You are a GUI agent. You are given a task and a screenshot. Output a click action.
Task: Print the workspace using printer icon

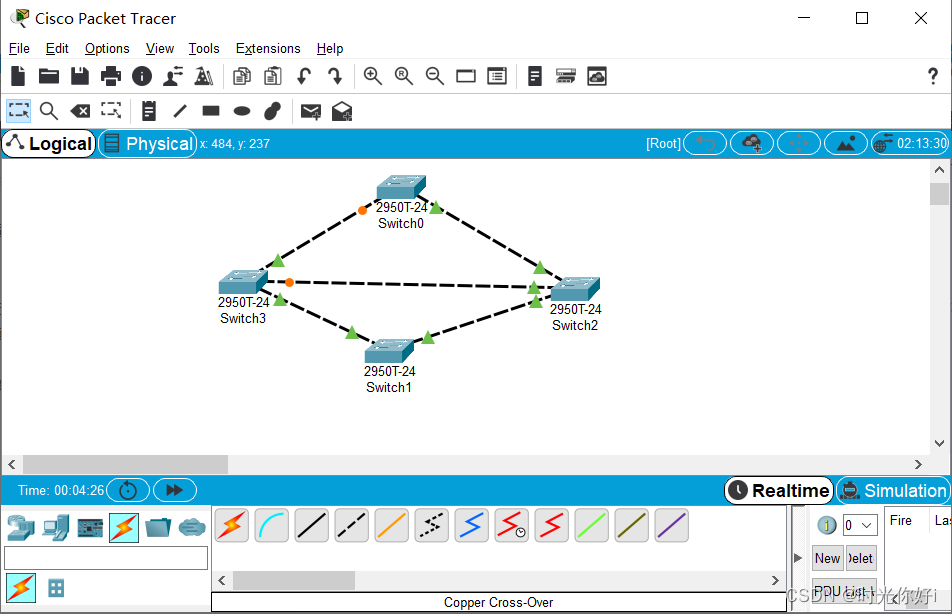pos(110,77)
